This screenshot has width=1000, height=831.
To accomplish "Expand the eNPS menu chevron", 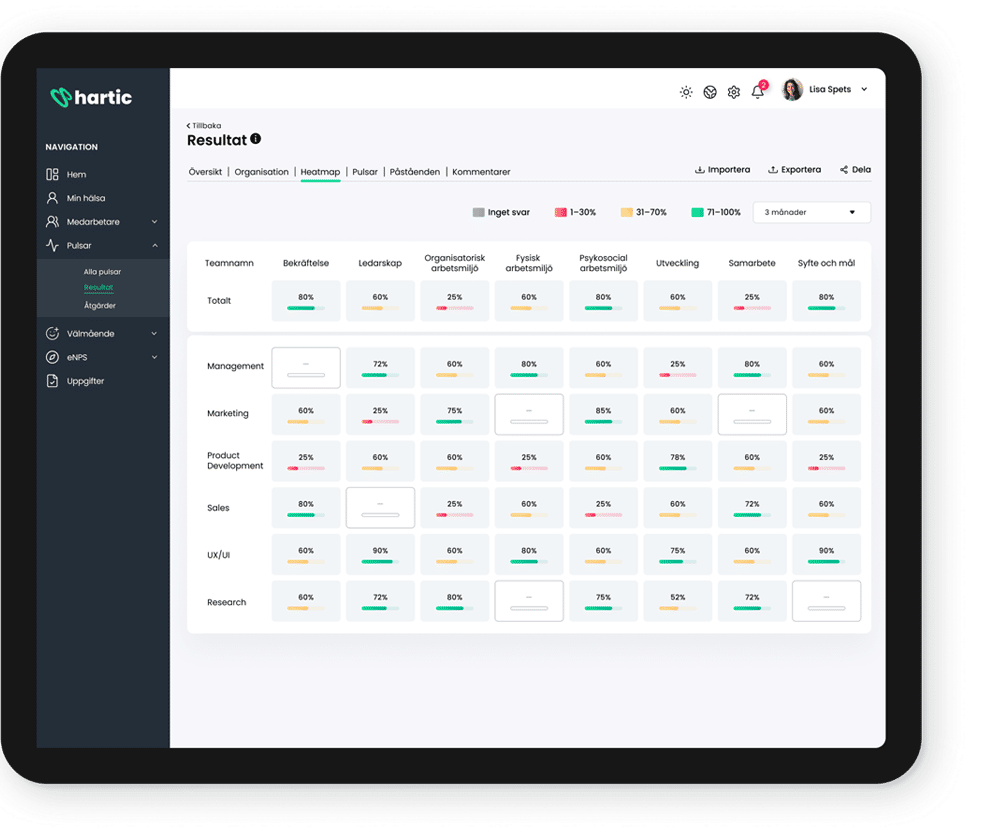I will [154, 357].
